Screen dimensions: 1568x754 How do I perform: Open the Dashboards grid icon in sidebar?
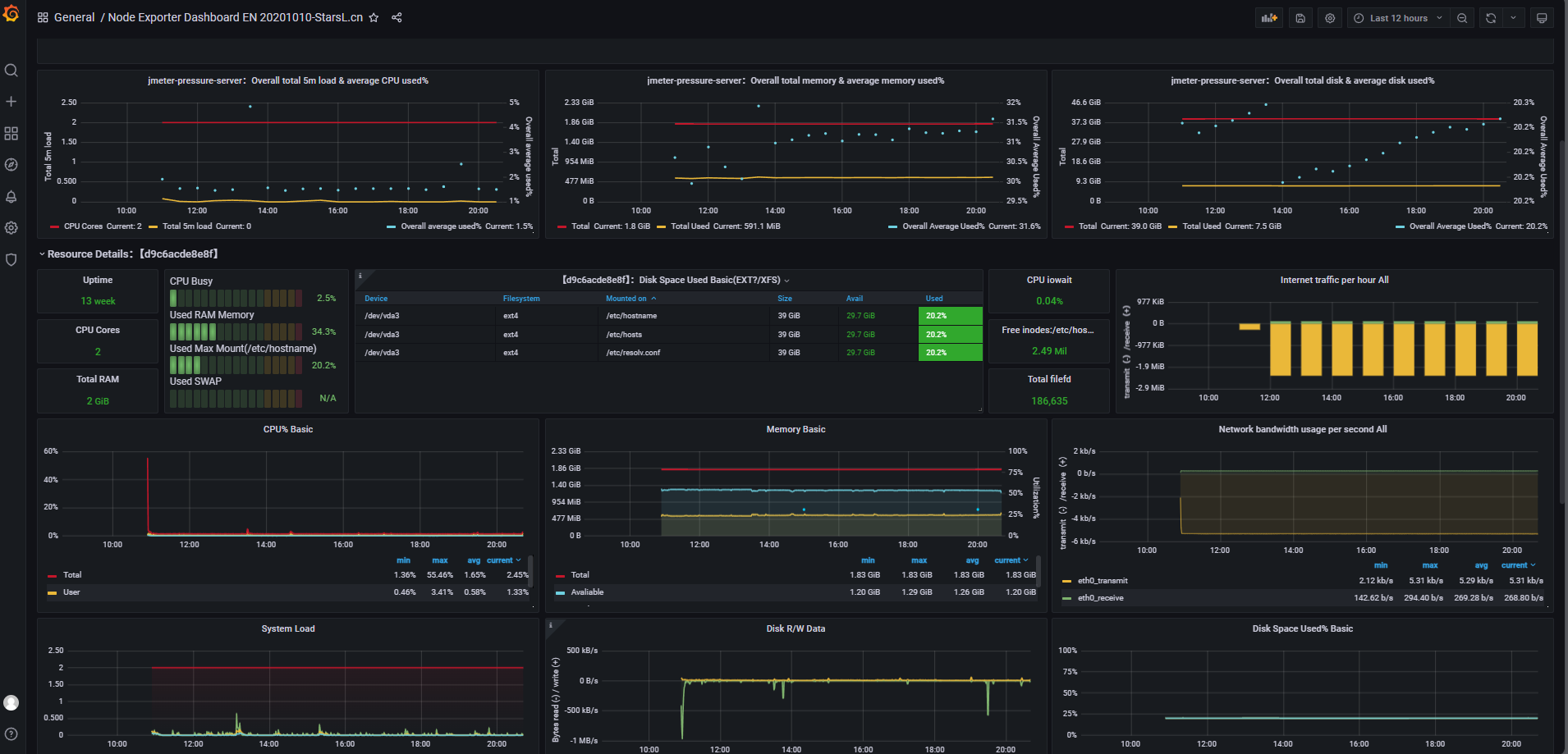[11, 133]
